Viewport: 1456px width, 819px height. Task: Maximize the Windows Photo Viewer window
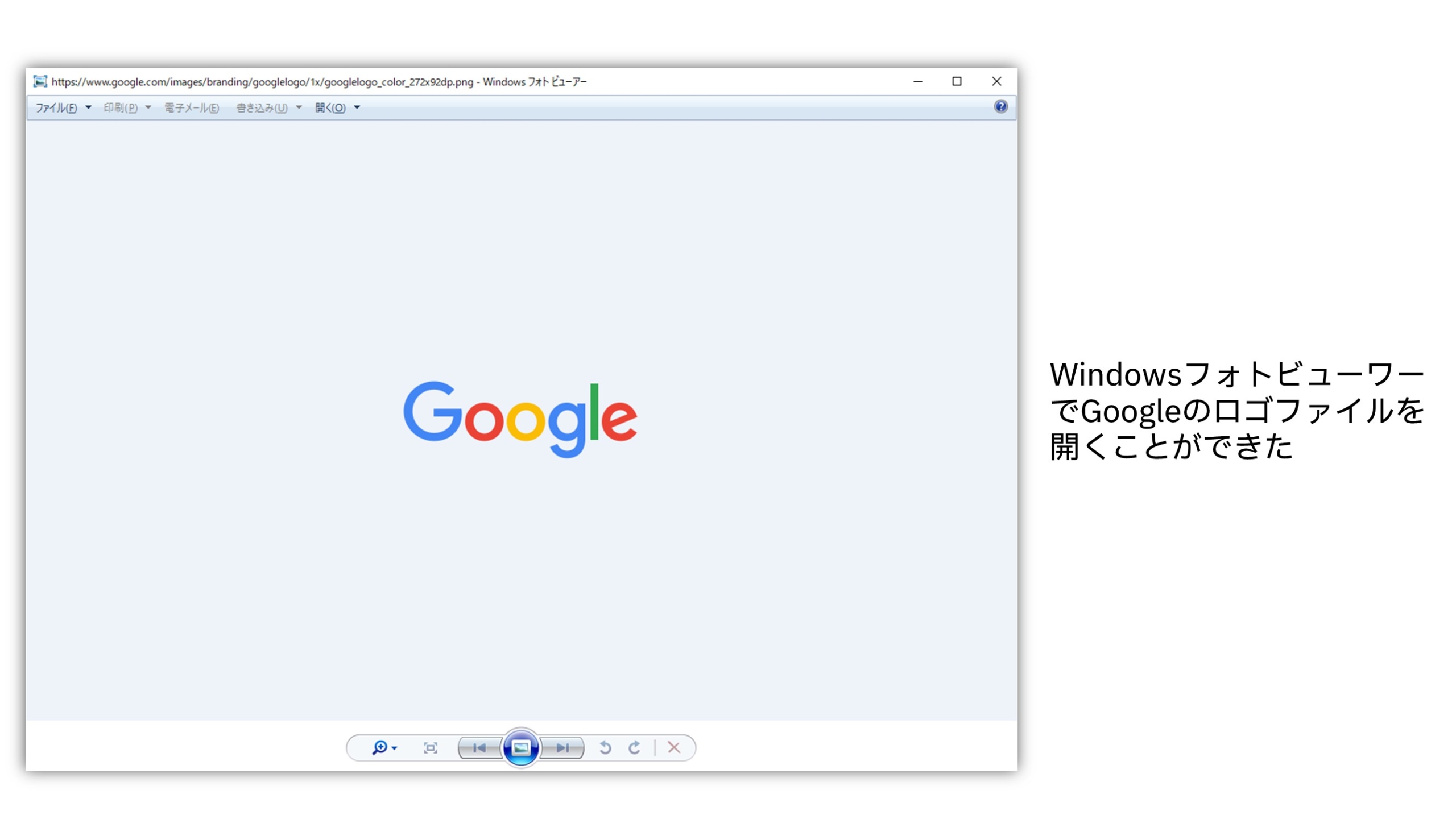(957, 81)
